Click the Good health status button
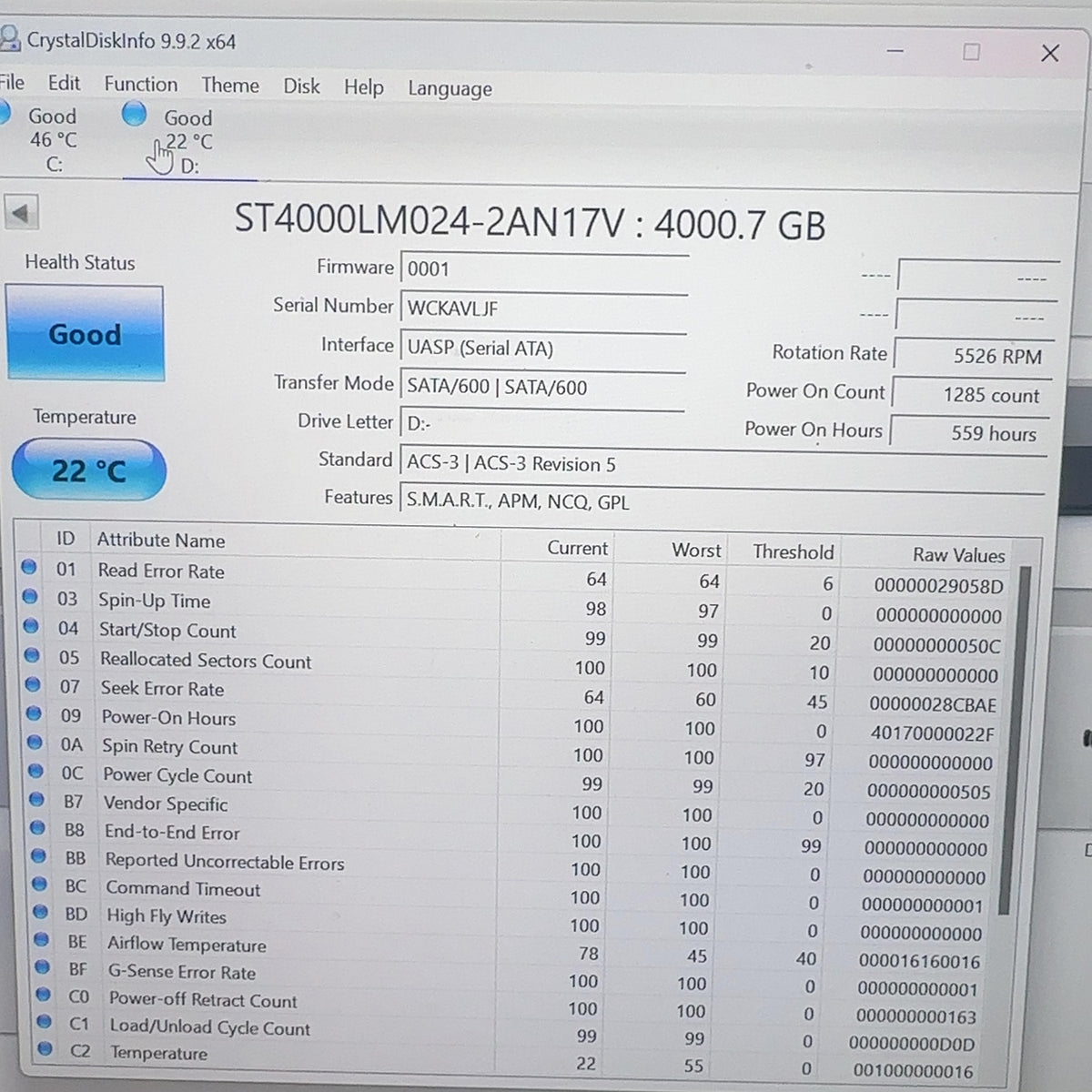Viewport: 1092px width, 1092px height. pos(85,333)
